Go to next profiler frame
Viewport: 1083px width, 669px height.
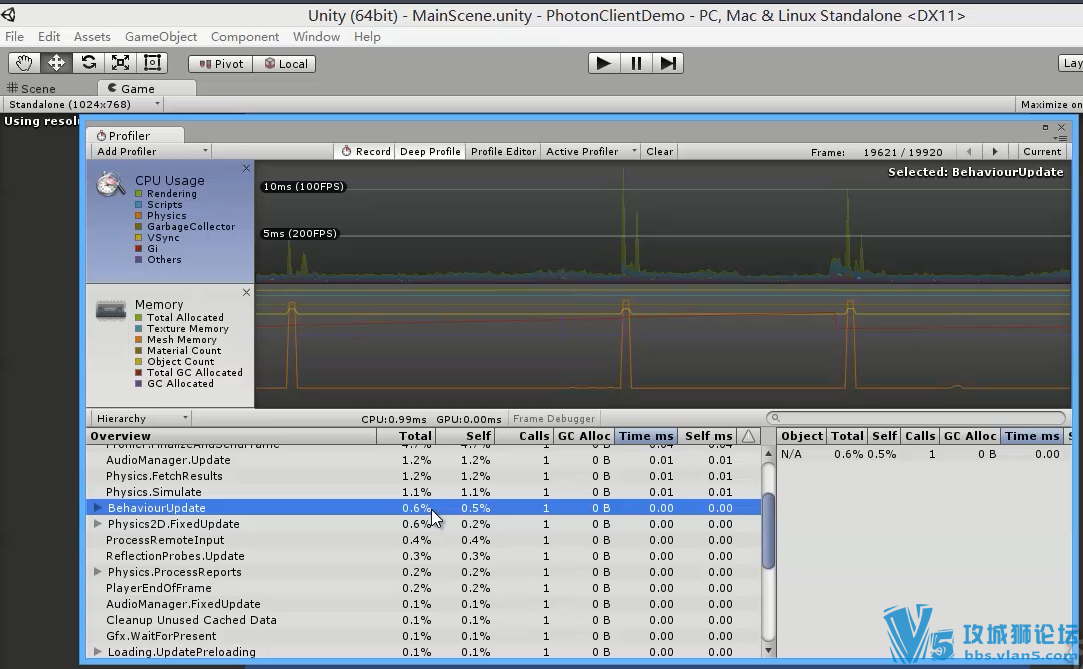pyautogui.click(x=995, y=151)
